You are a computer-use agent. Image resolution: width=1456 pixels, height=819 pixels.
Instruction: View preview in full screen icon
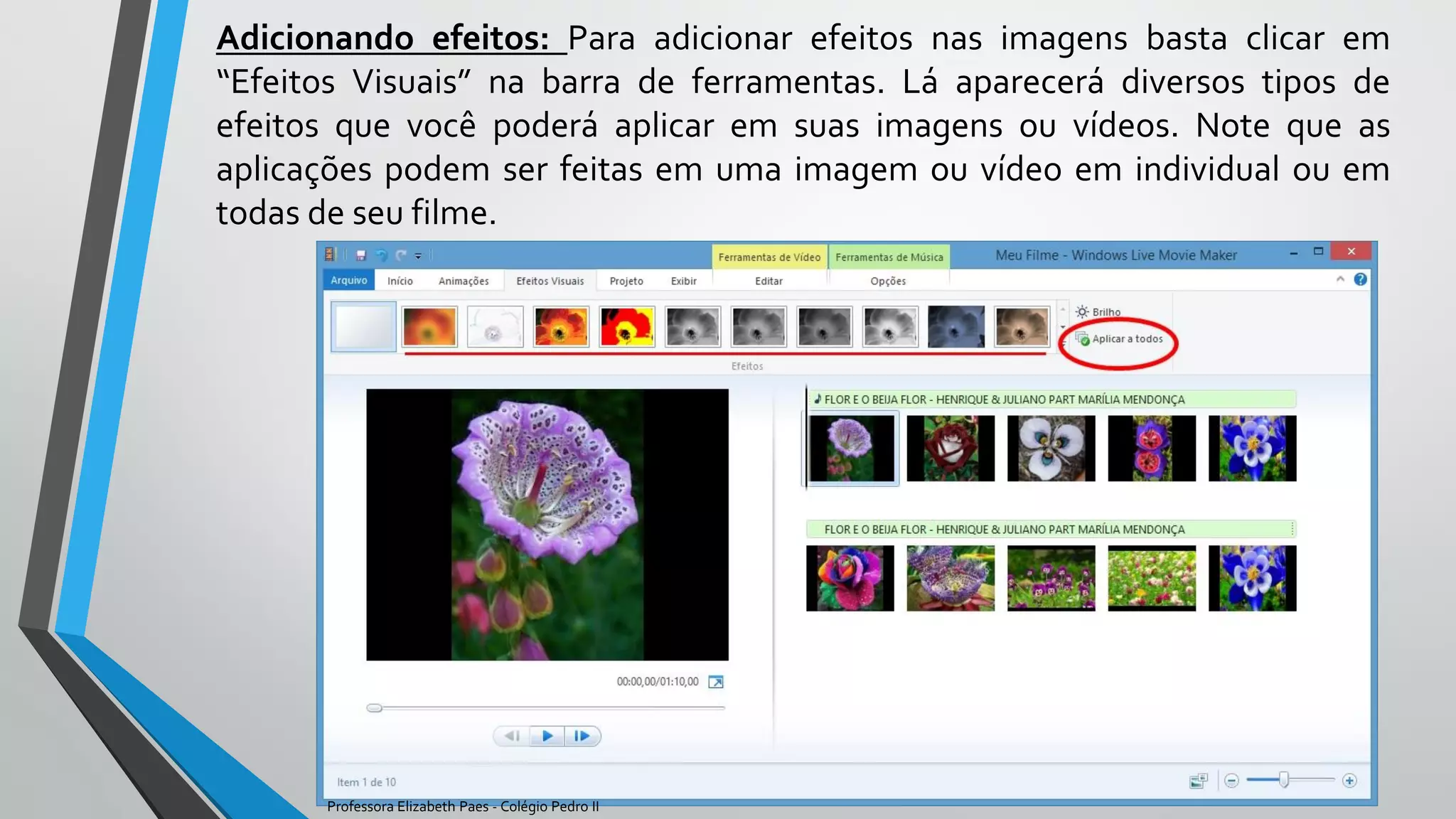[x=716, y=682]
